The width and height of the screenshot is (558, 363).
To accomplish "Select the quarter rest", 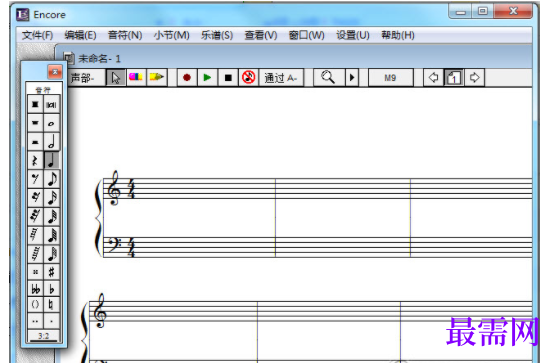I will (x=35, y=161).
